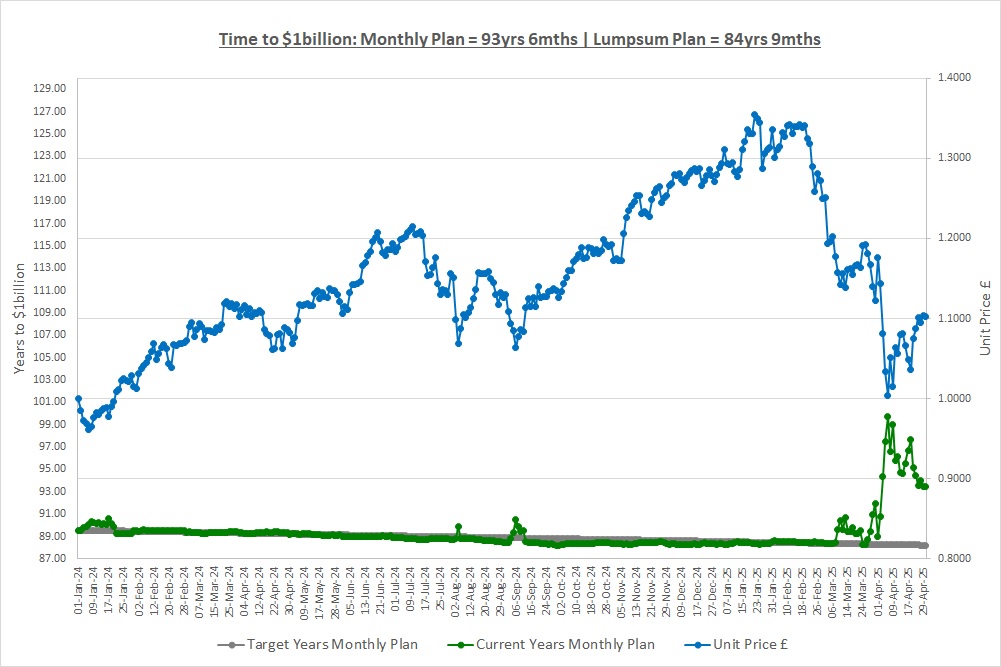The image size is (1001, 667).
Task: Click the highest peak of the blue Unit Price line
Action: (x=754, y=114)
